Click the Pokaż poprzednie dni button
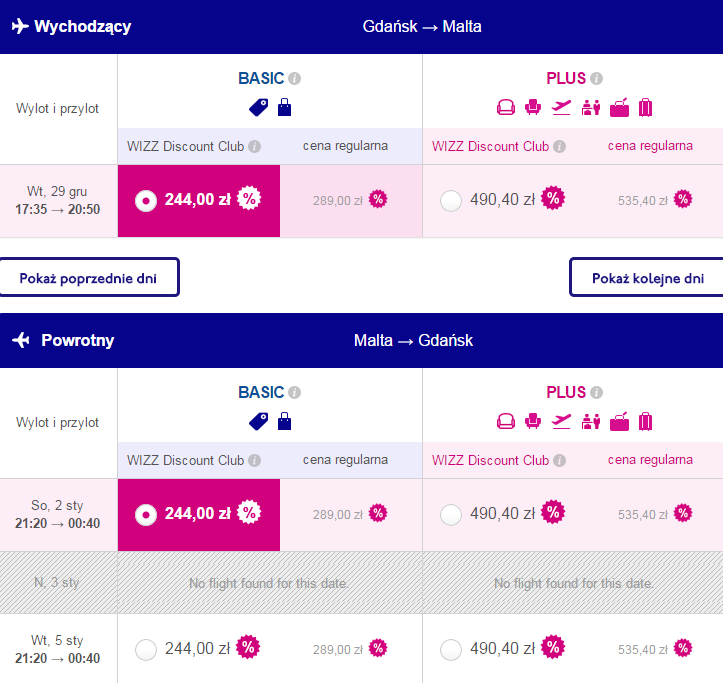Screen dimensions: 723x683 click(89, 277)
